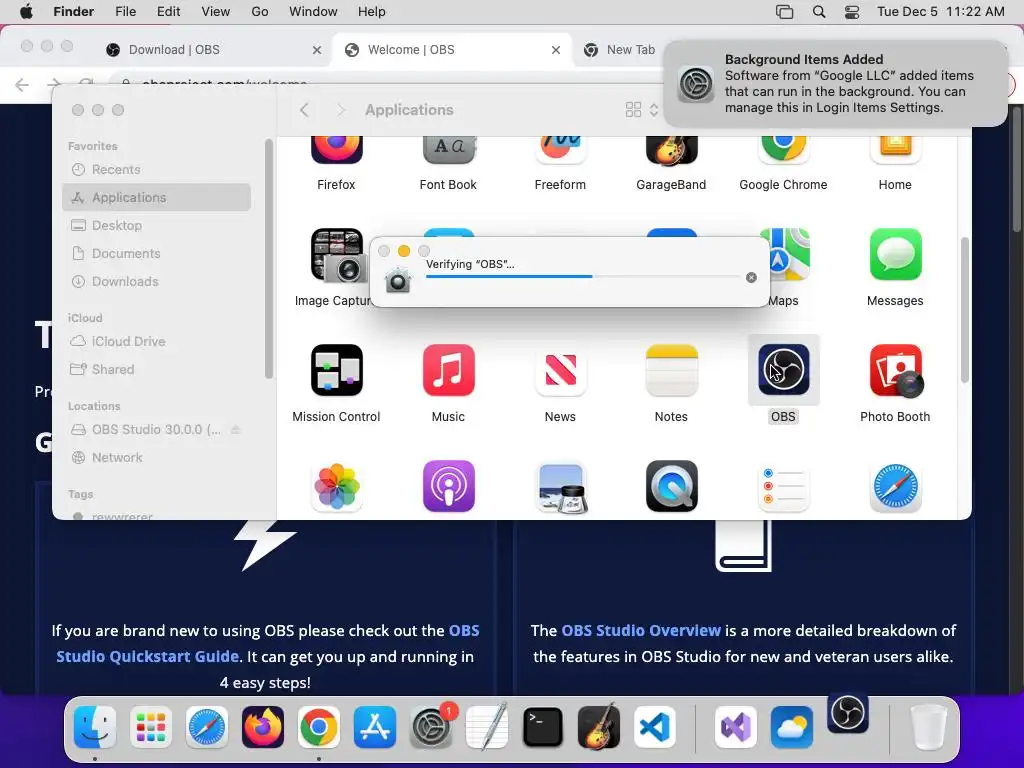Select the OBS app in Applications
Image resolution: width=1024 pixels, height=768 pixels.
click(784, 370)
